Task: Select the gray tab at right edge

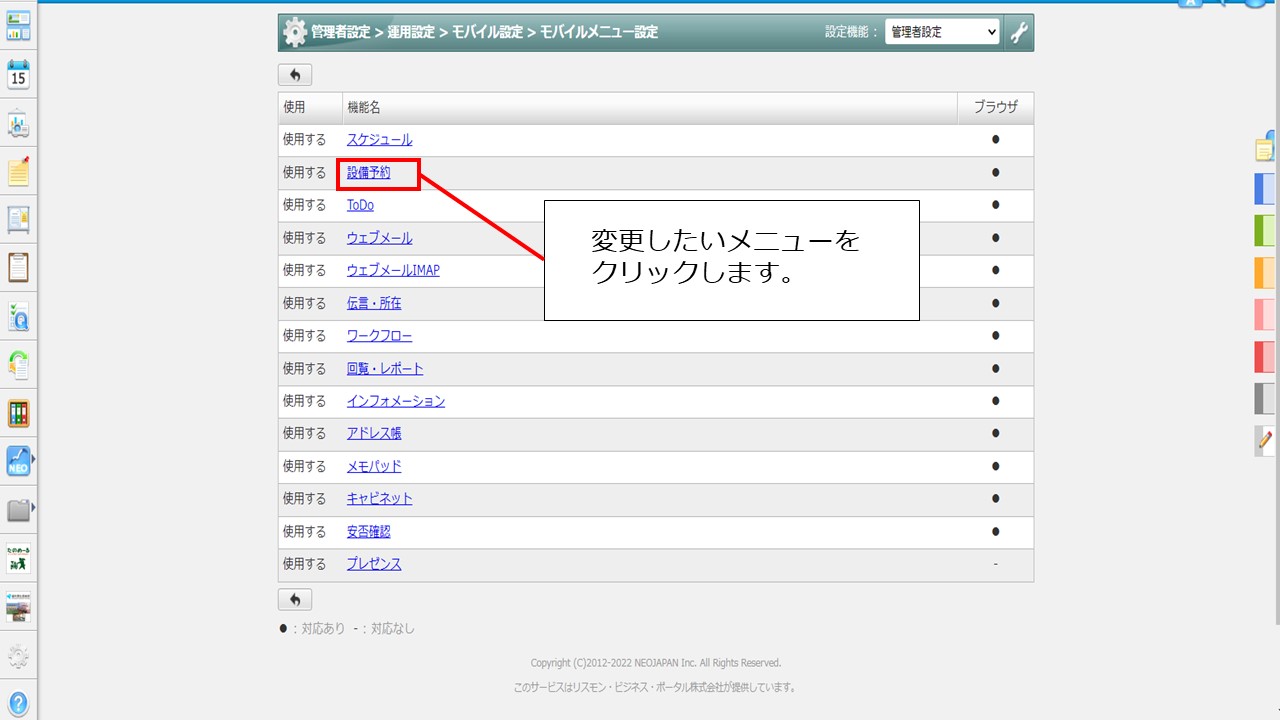Action: pyautogui.click(x=1265, y=399)
